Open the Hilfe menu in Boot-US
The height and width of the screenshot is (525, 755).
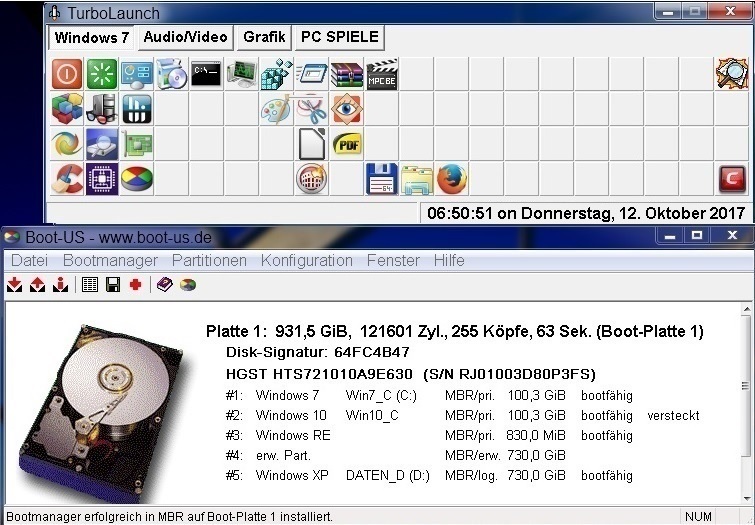pyautogui.click(x=449, y=261)
